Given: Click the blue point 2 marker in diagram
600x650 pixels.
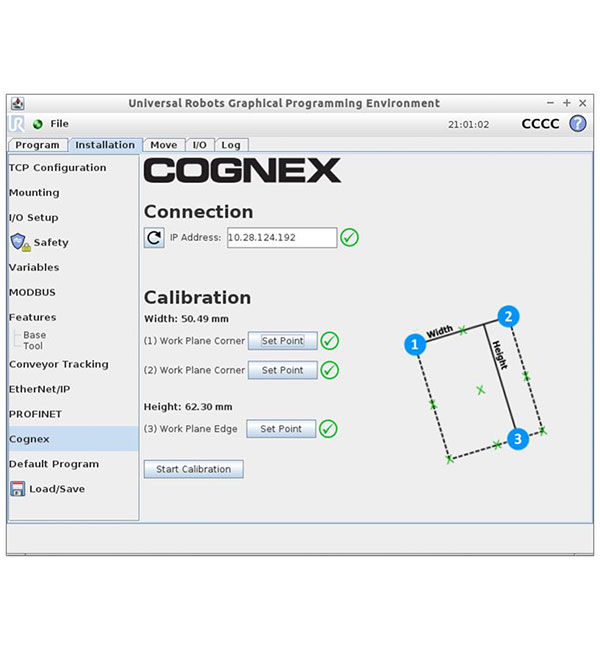Looking at the screenshot, I should point(508,317).
